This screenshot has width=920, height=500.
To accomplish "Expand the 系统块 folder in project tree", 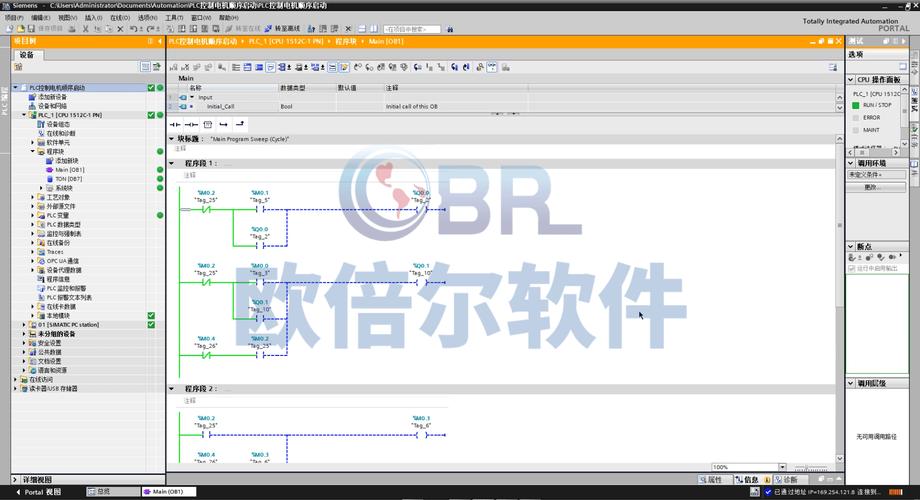I will (x=41, y=188).
